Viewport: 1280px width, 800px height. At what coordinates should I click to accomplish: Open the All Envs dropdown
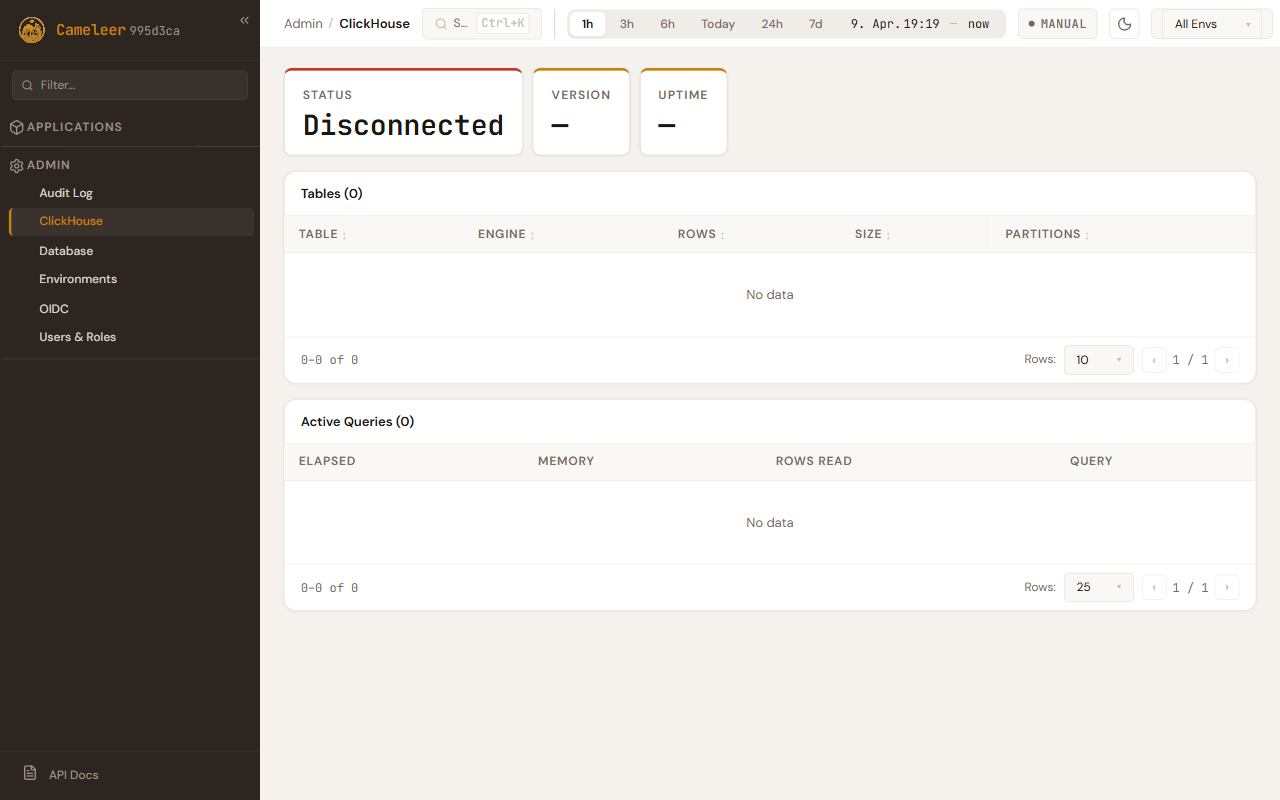pyautogui.click(x=1211, y=24)
